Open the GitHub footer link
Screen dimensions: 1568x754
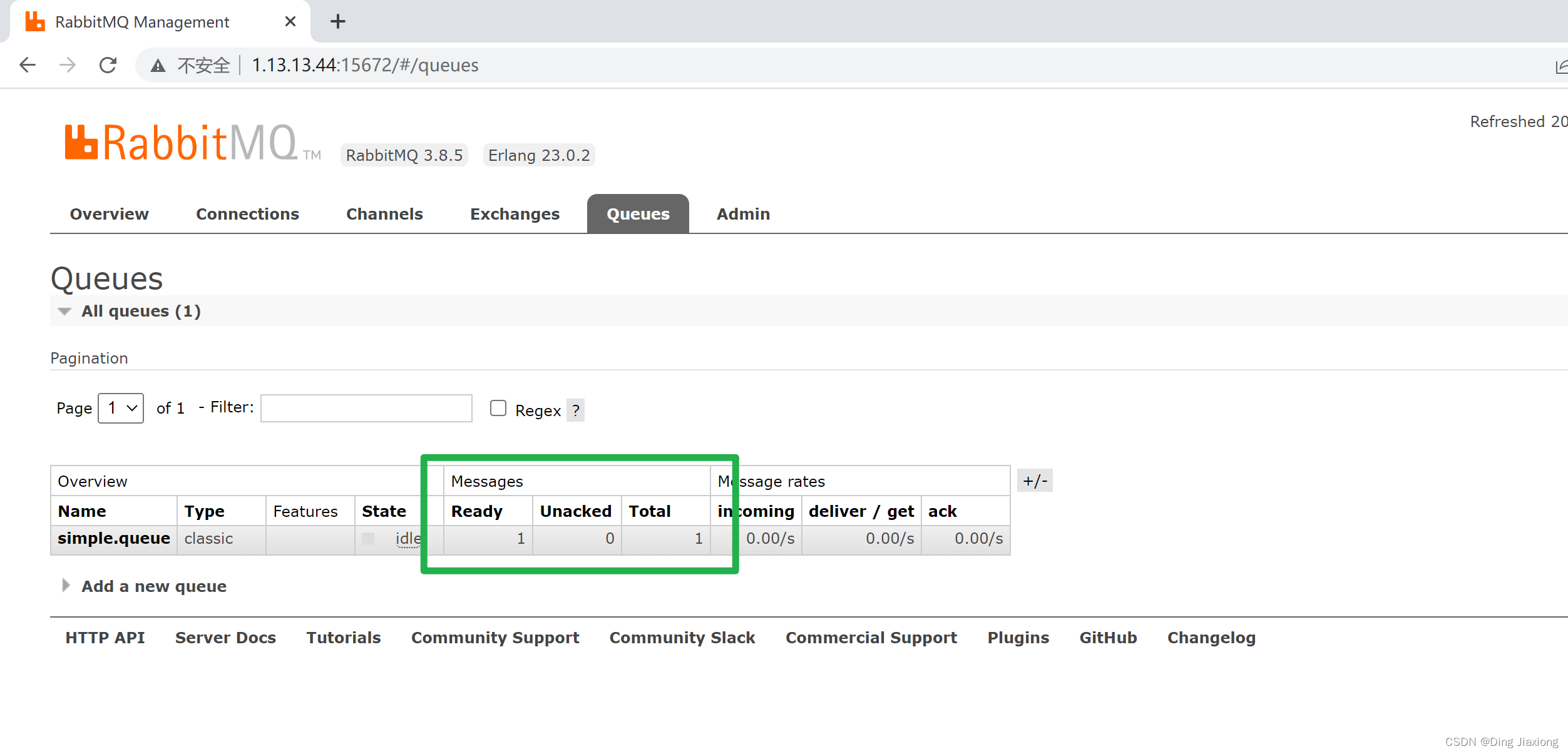tap(1108, 638)
